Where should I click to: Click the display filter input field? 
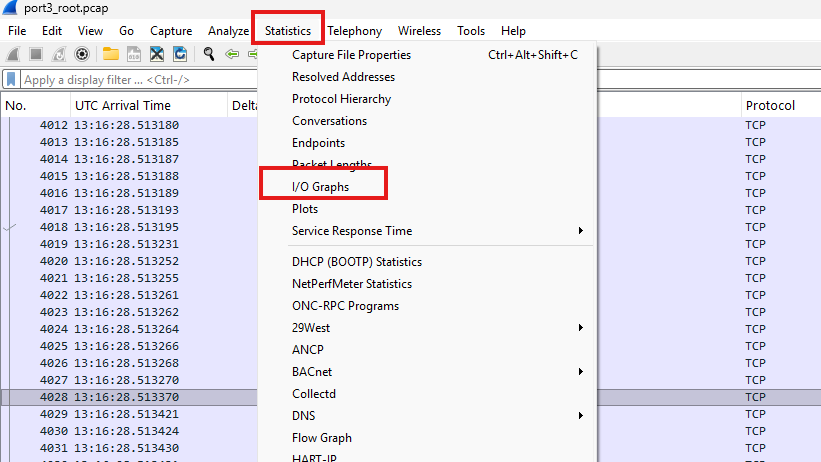click(x=139, y=80)
